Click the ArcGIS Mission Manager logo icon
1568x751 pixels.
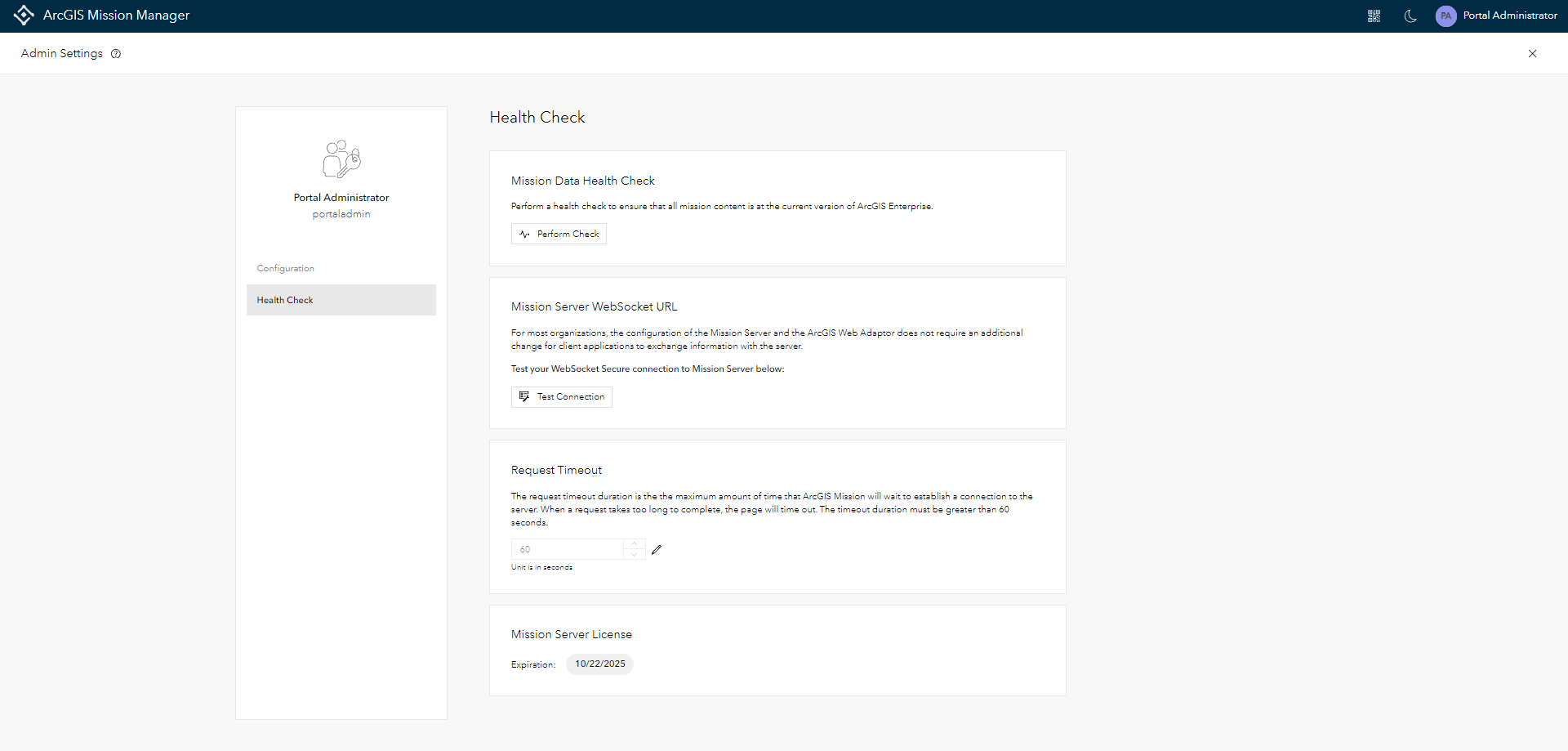pos(24,16)
